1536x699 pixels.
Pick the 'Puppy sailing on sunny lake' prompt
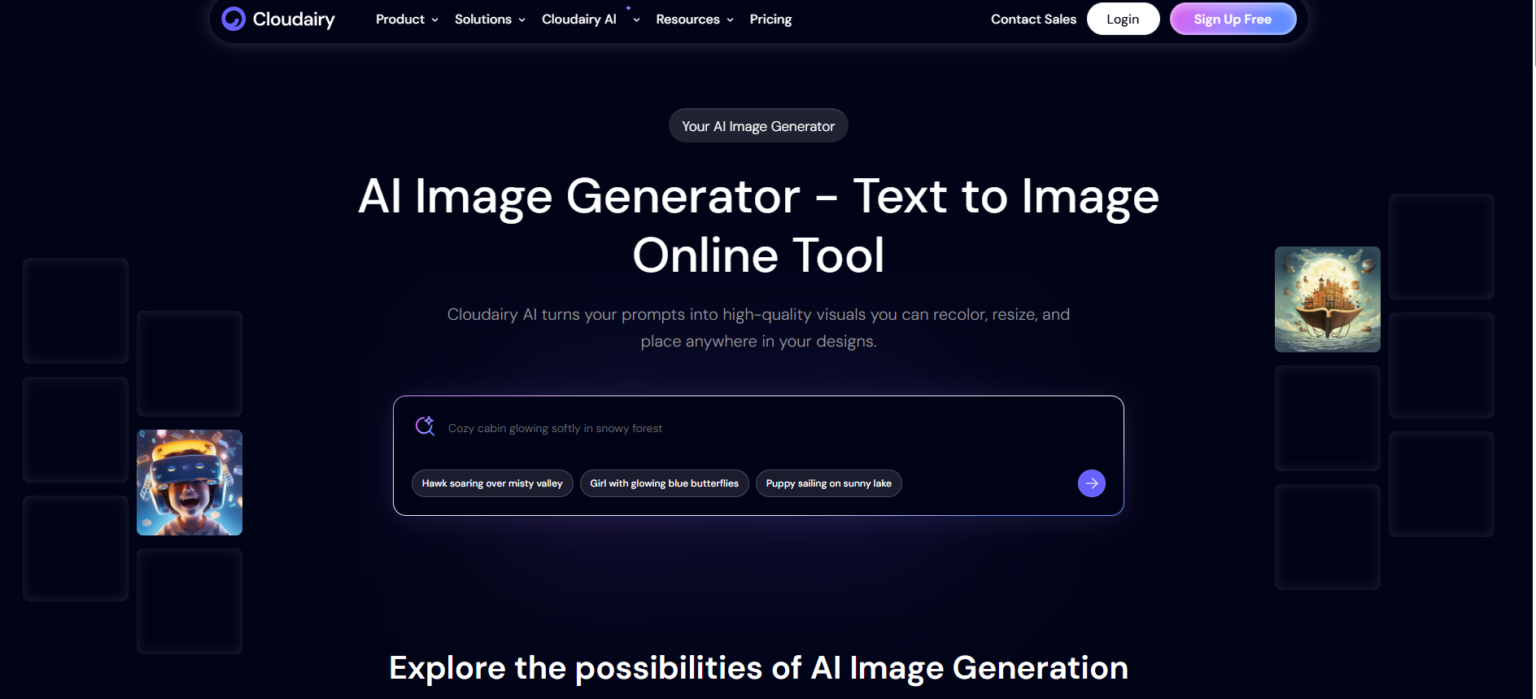828,483
